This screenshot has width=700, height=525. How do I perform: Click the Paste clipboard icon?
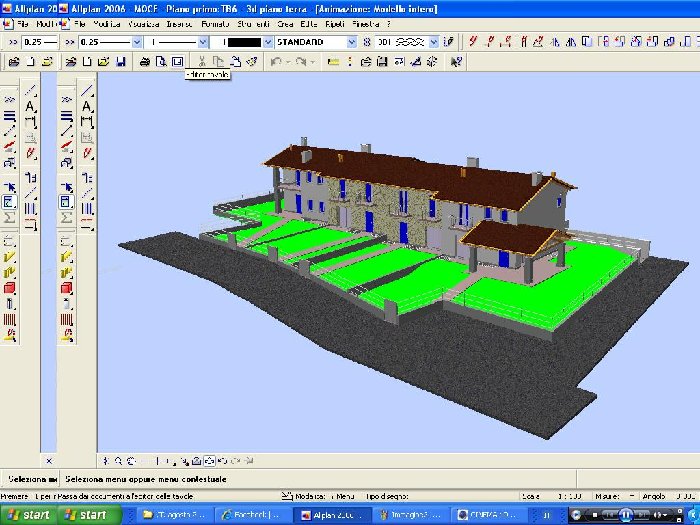pyautogui.click(x=235, y=62)
